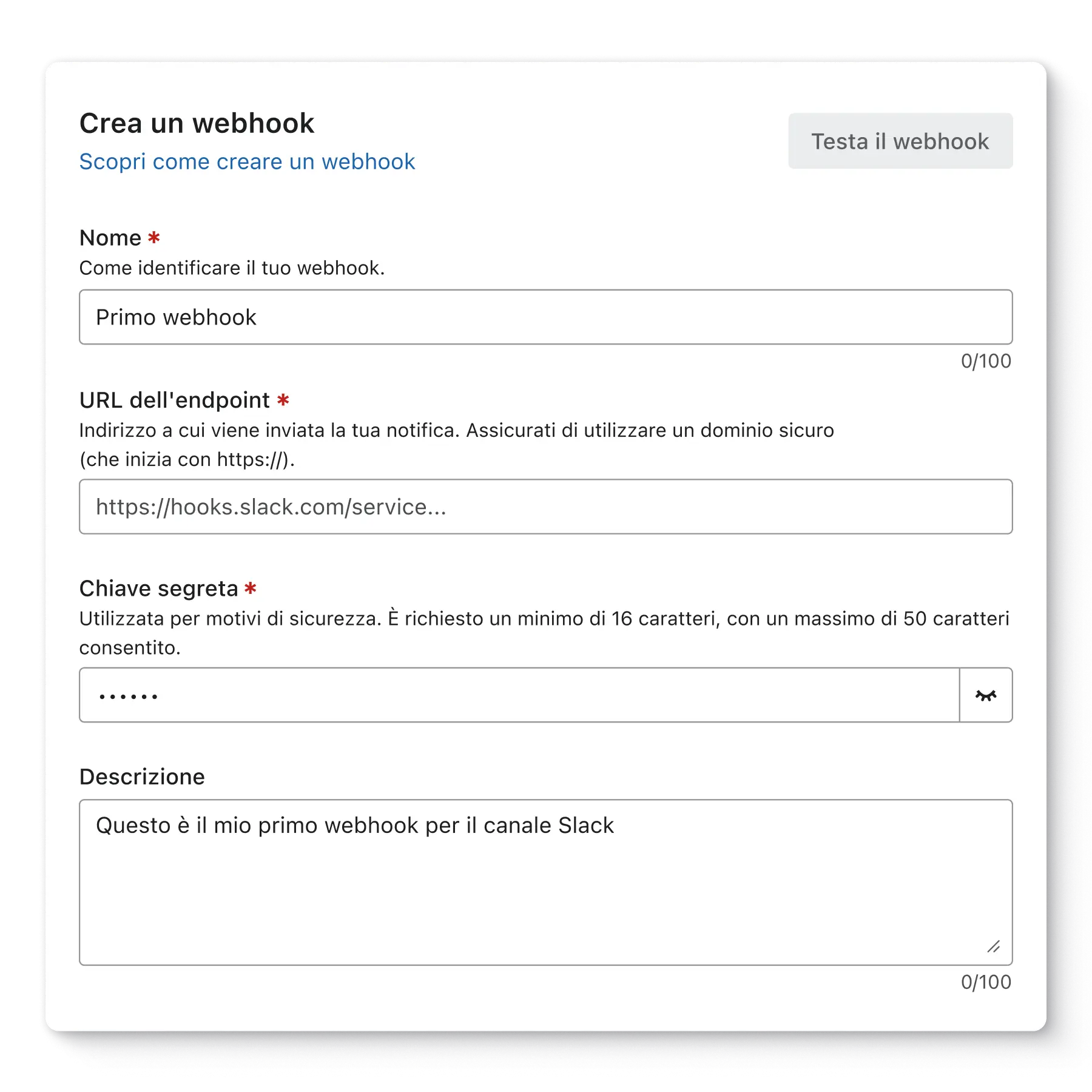This screenshot has width=1092, height=1092.
Task: Click the Crea un webhook heading
Action: coord(197,123)
